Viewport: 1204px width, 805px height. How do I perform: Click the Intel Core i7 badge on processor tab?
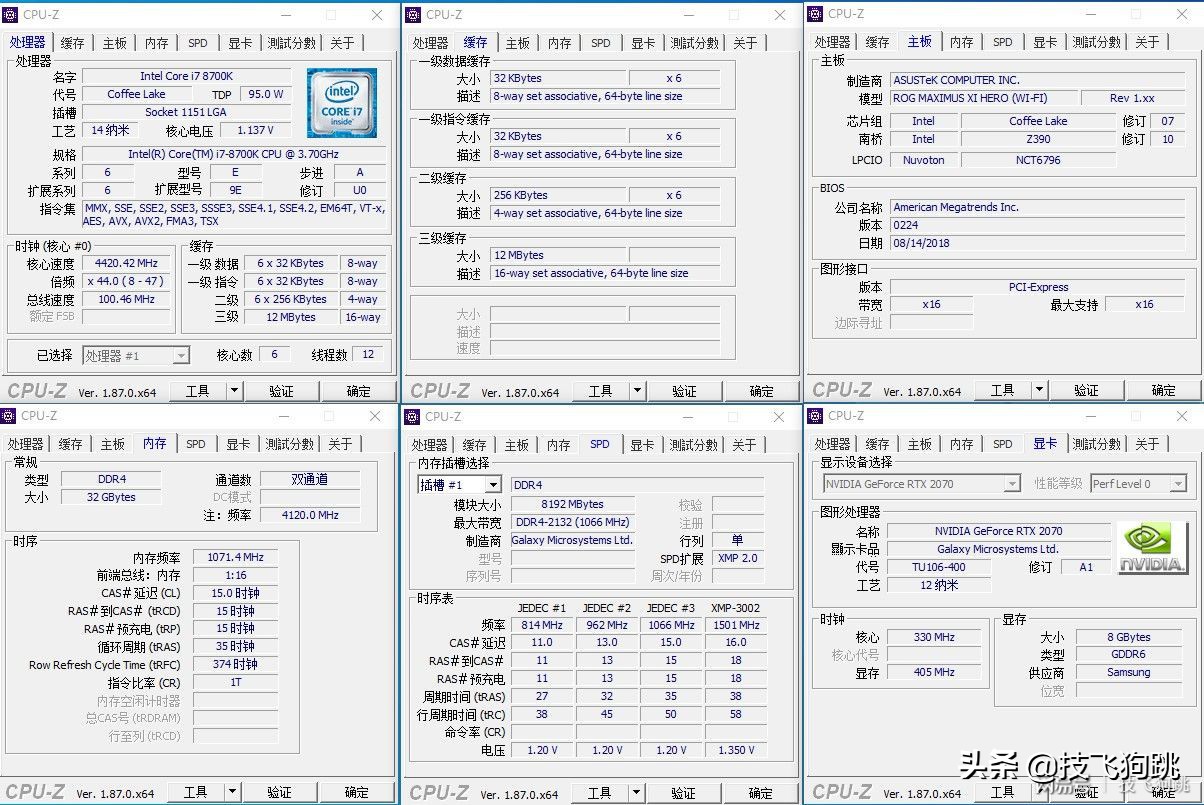[x=341, y=103]
